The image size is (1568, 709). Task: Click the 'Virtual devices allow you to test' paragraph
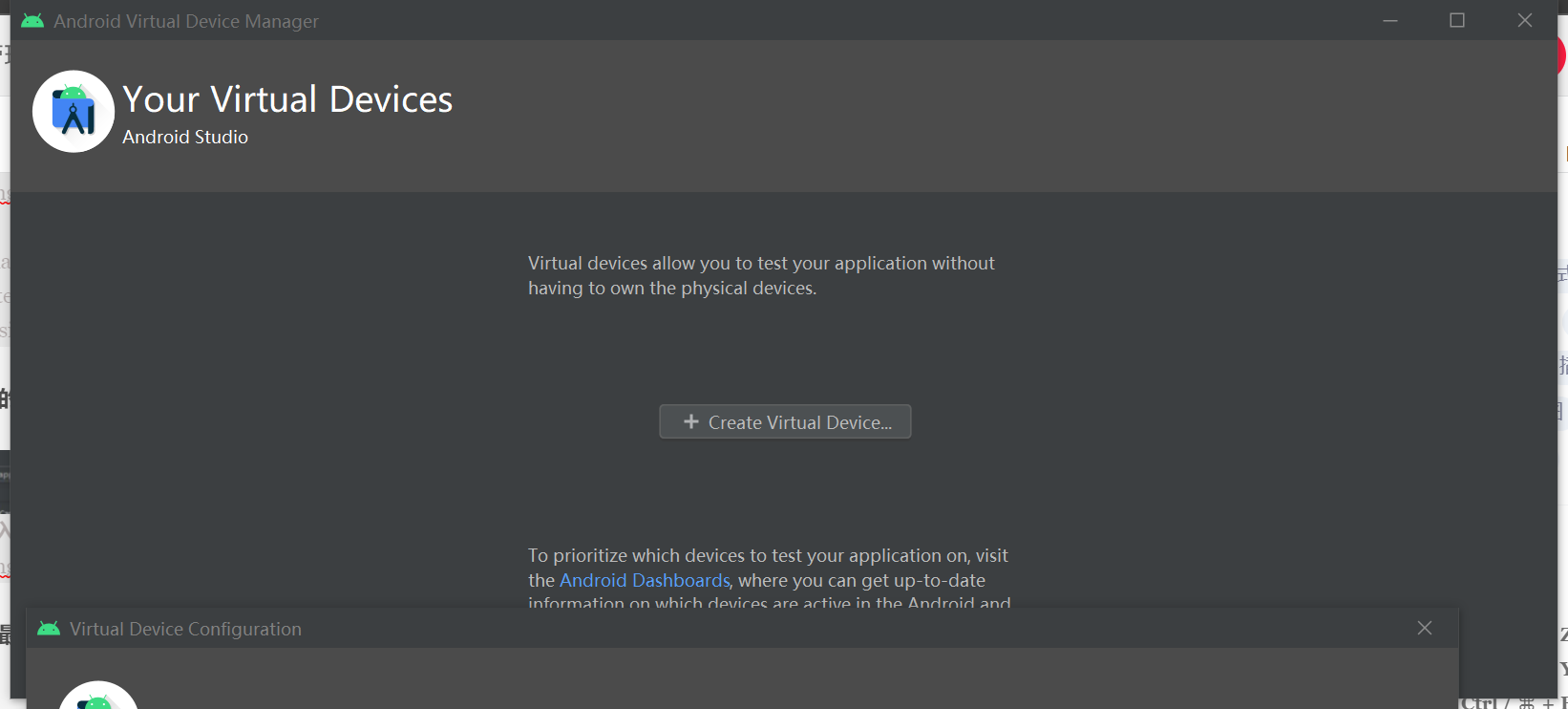coord(761,275)
